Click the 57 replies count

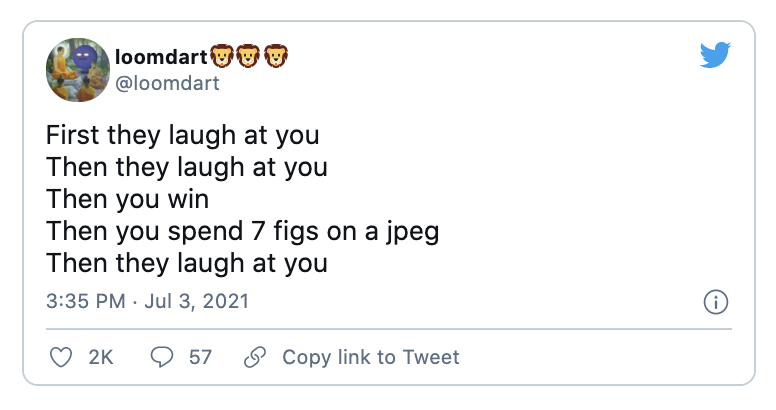click(x=200, y=357)
